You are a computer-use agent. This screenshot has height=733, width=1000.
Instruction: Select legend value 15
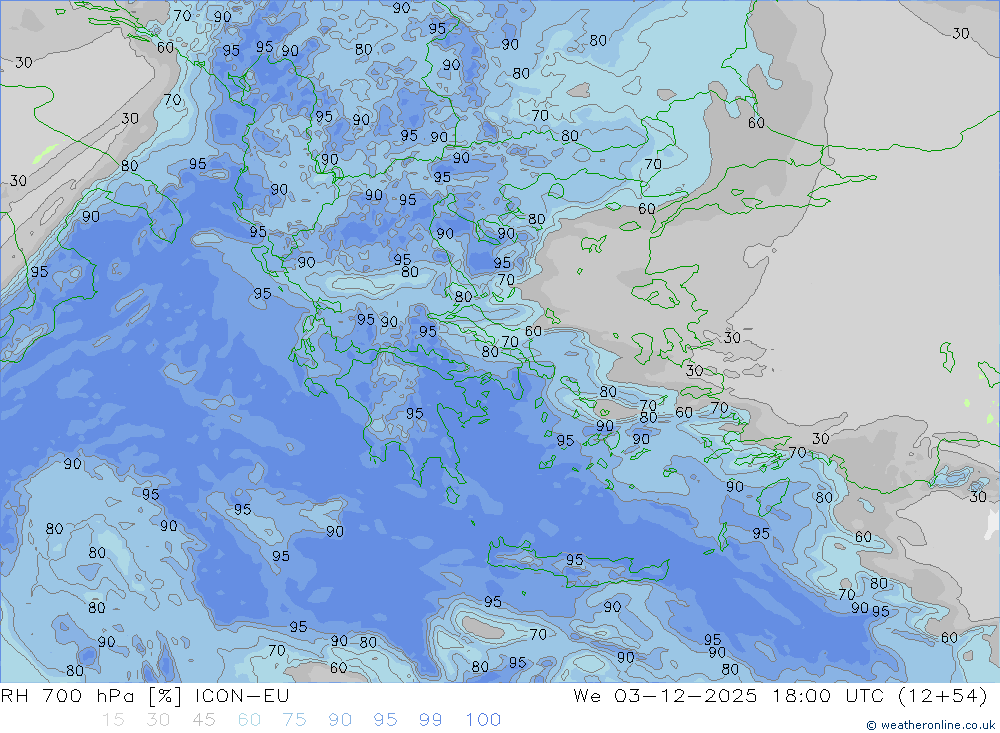[114, 720]
